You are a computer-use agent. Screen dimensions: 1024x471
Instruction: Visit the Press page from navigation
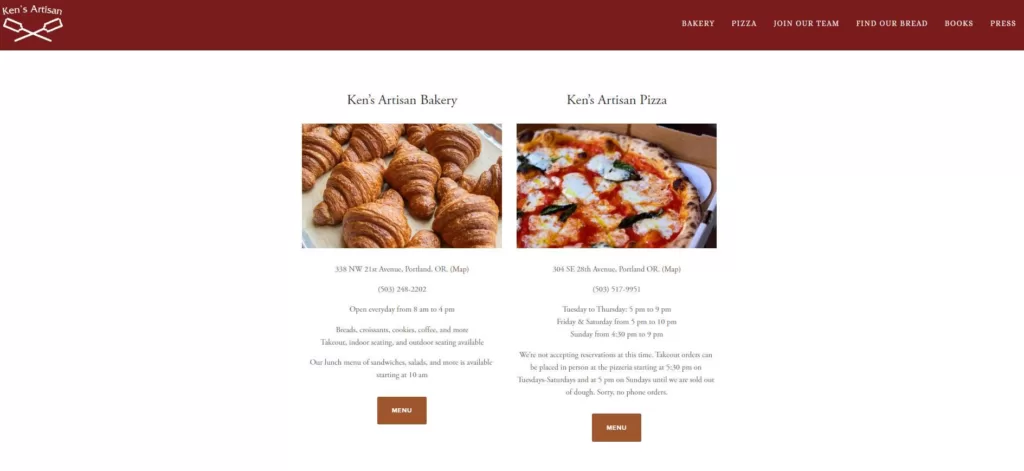(1003, 23)
